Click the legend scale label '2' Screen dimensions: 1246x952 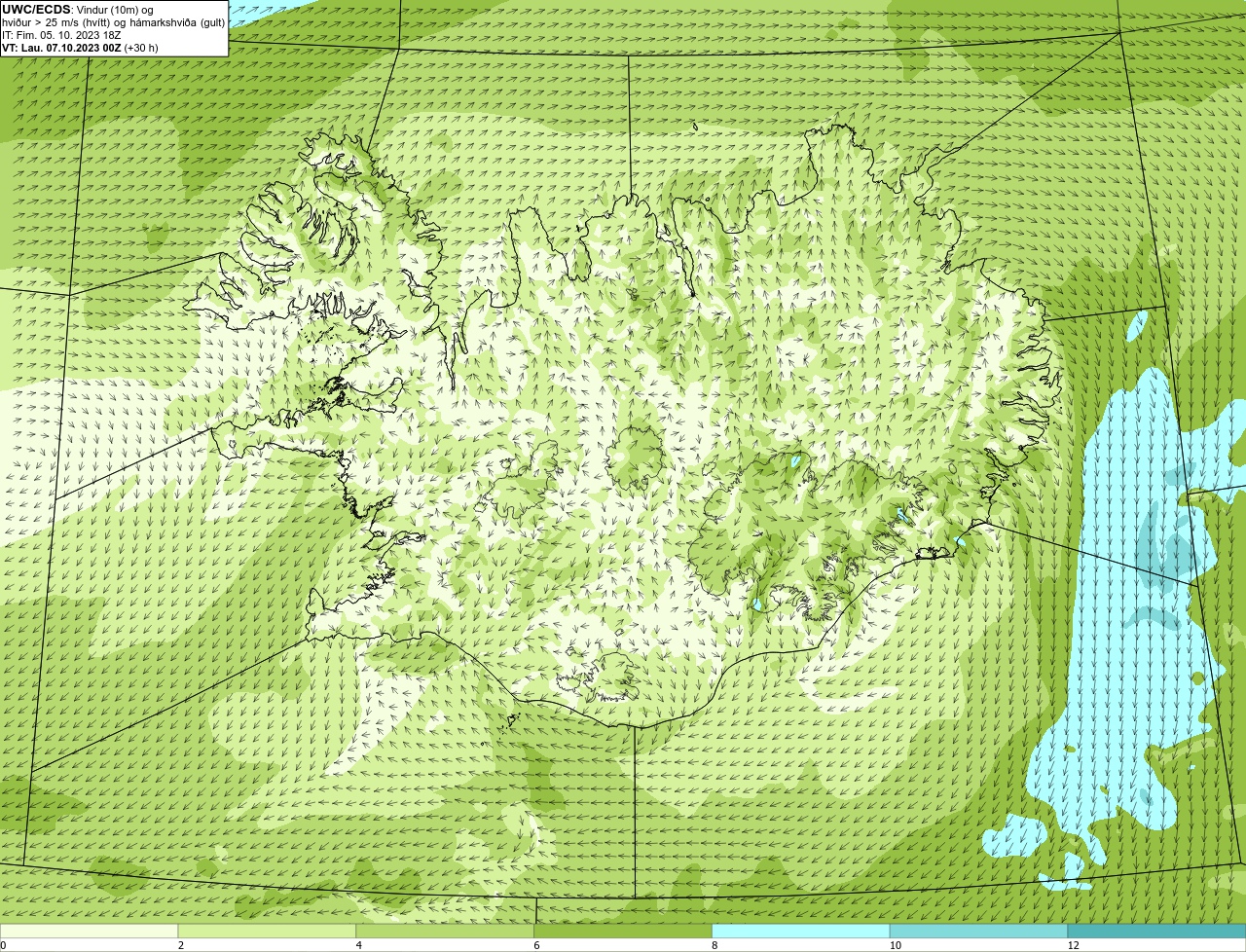[x=180, y=945]
